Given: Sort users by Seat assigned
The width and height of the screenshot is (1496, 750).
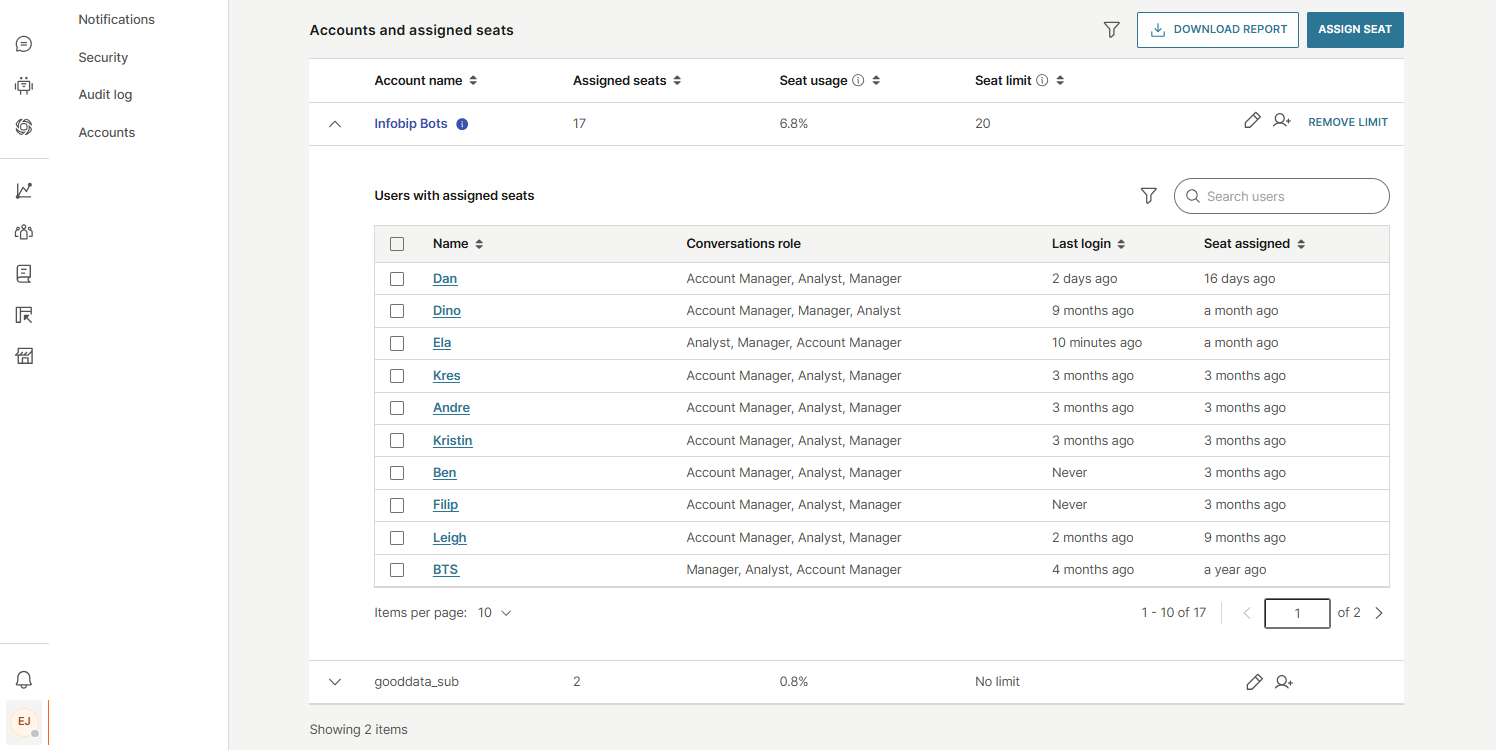Looking at the screenshot, I should click(1301, 244).
